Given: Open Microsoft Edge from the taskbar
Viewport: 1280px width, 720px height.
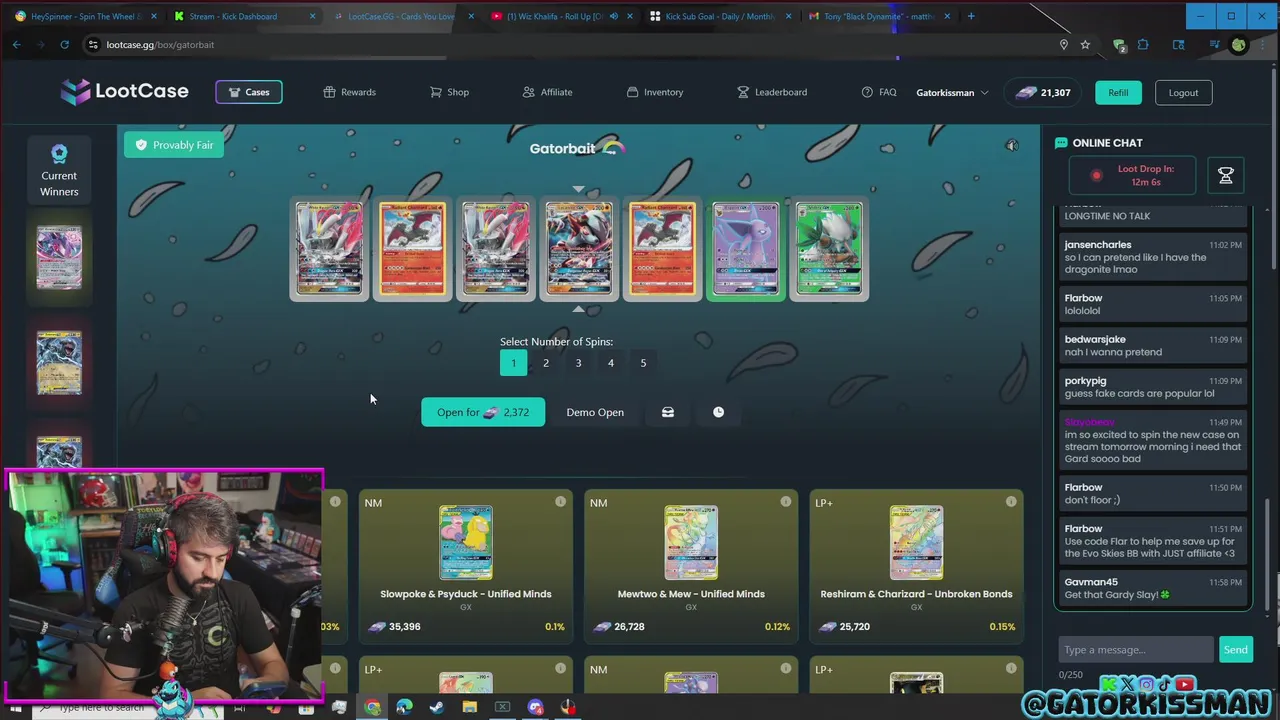Looking at the screenshot, I should click(404, 708).
